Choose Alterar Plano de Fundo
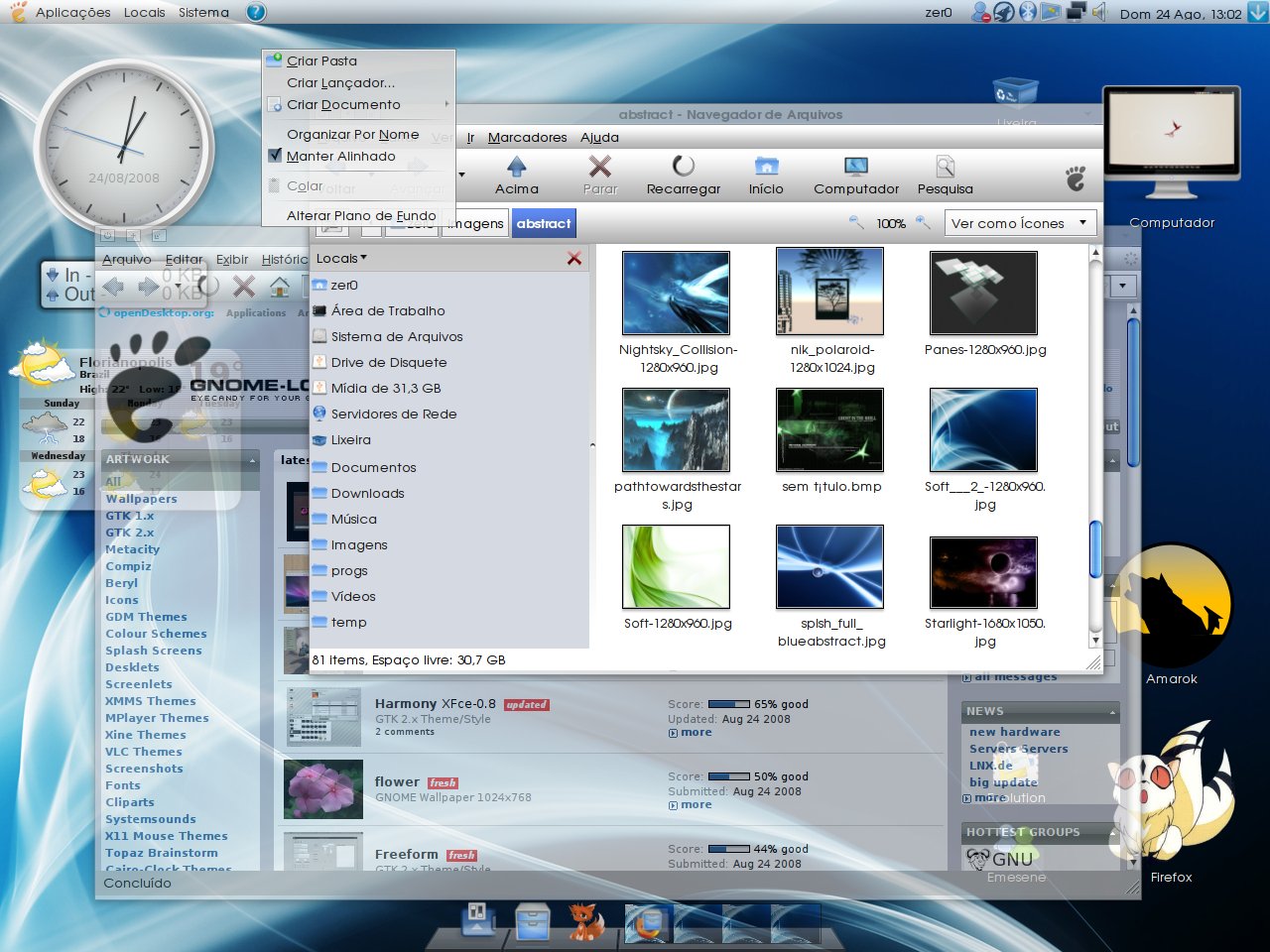 pyautogui.click(x=358, y=215)
